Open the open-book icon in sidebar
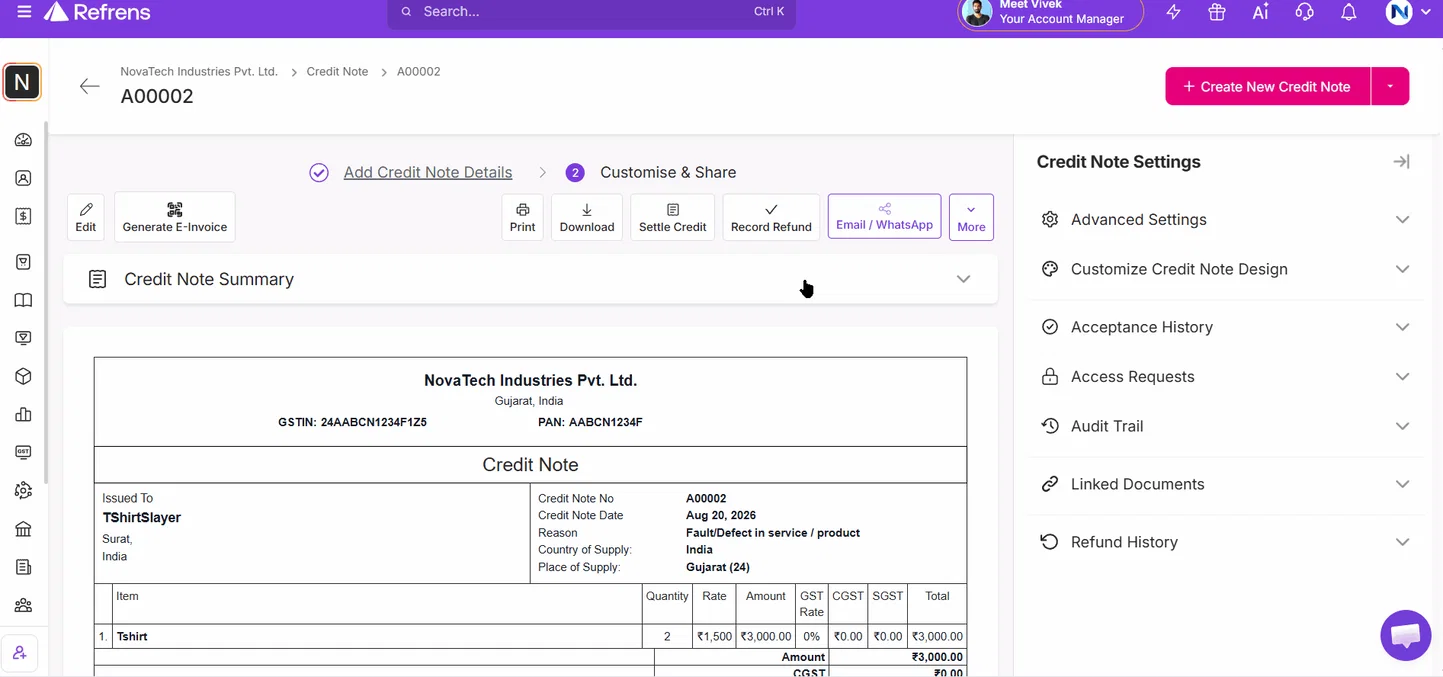 (23, 300)
